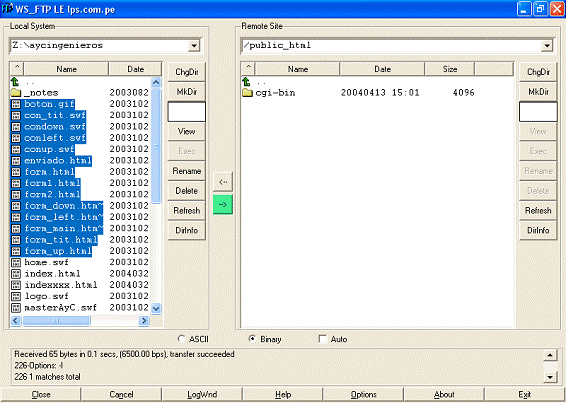Image resolution: width=566 pixels, height=403 pixels.
Task: Click the local Rename button
Action: [x=187, y=171]
